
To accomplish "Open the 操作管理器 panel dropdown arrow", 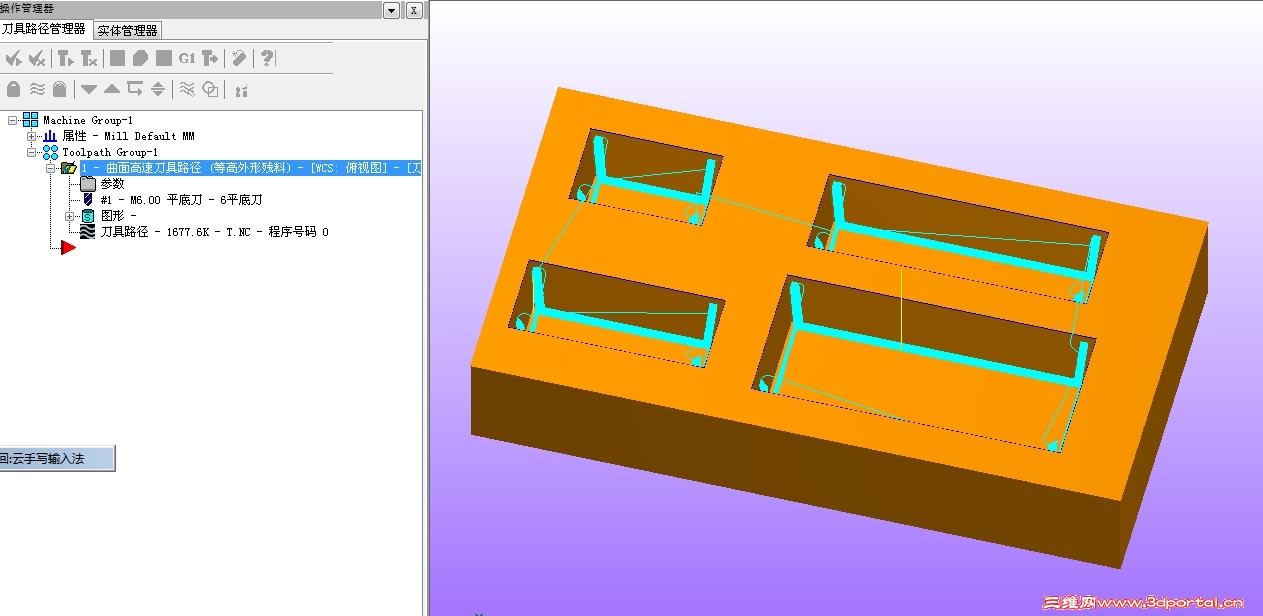I will [x=391, y=10].
